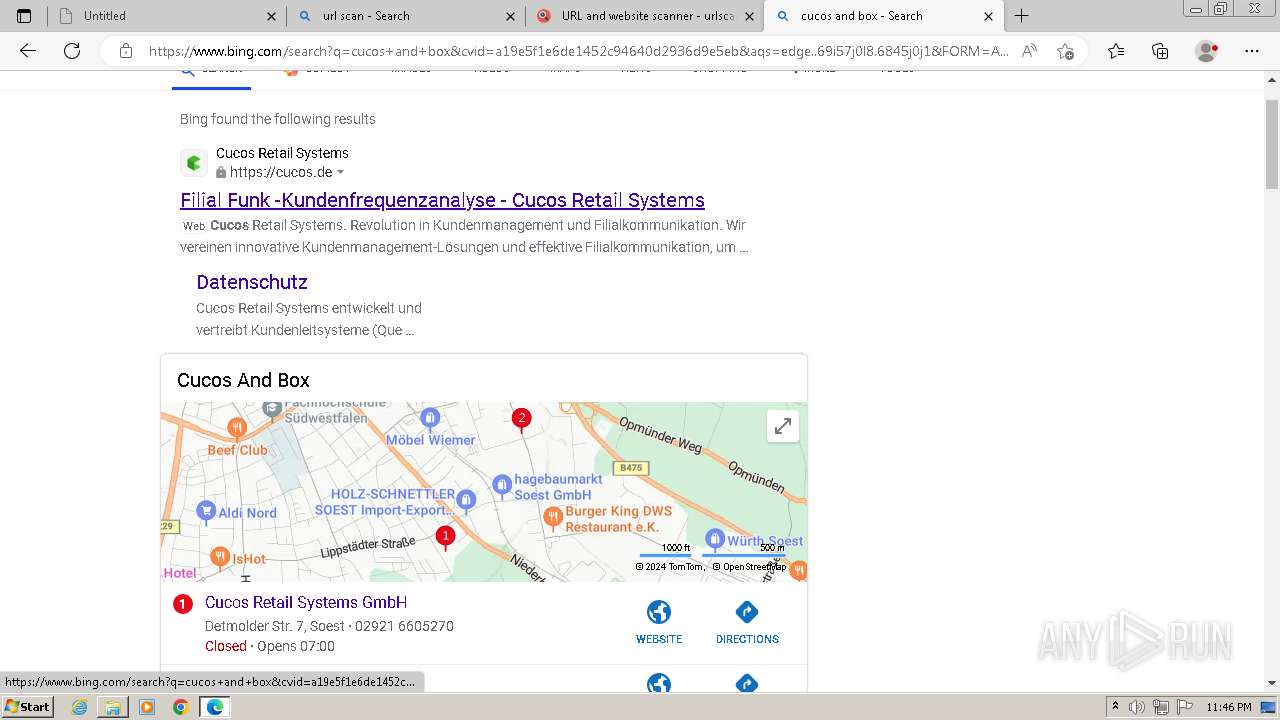Open Collections panel

coord(1160,51)
